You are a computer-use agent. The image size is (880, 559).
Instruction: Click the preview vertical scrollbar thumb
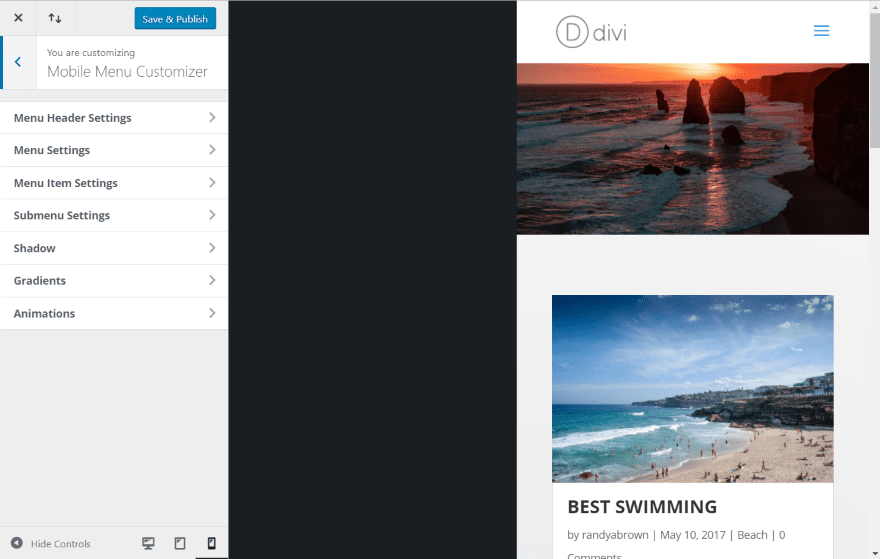pos(874,80)
